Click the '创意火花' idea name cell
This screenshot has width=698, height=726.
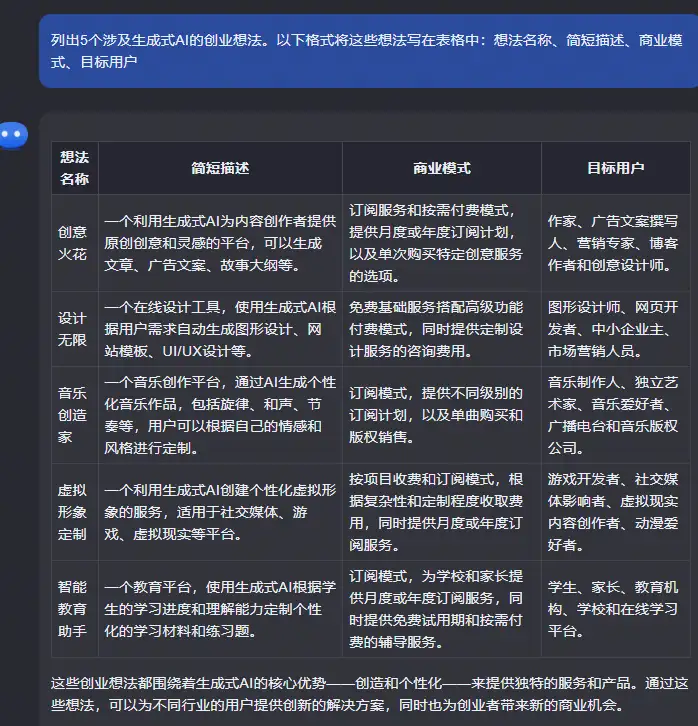point(75,243)
